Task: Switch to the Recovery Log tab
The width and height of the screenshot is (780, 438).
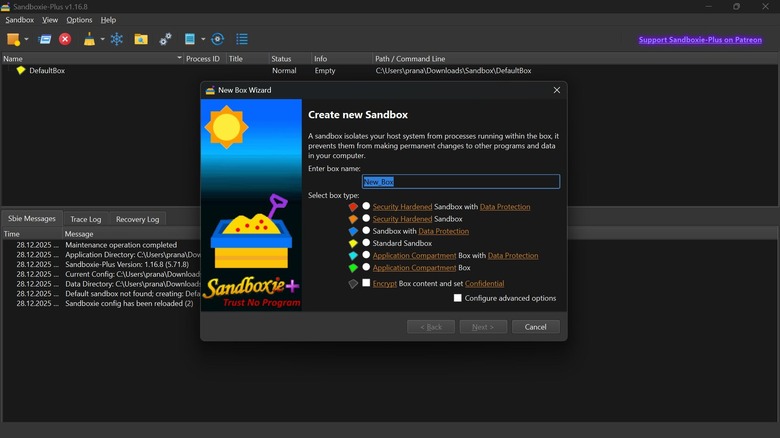Action: point(137,219)
